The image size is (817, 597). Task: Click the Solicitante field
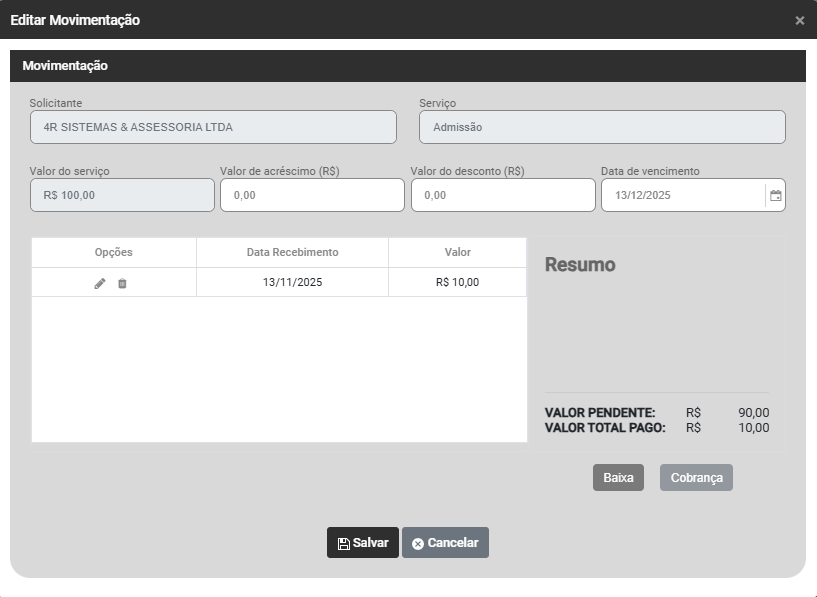click(x=213, y=127)
